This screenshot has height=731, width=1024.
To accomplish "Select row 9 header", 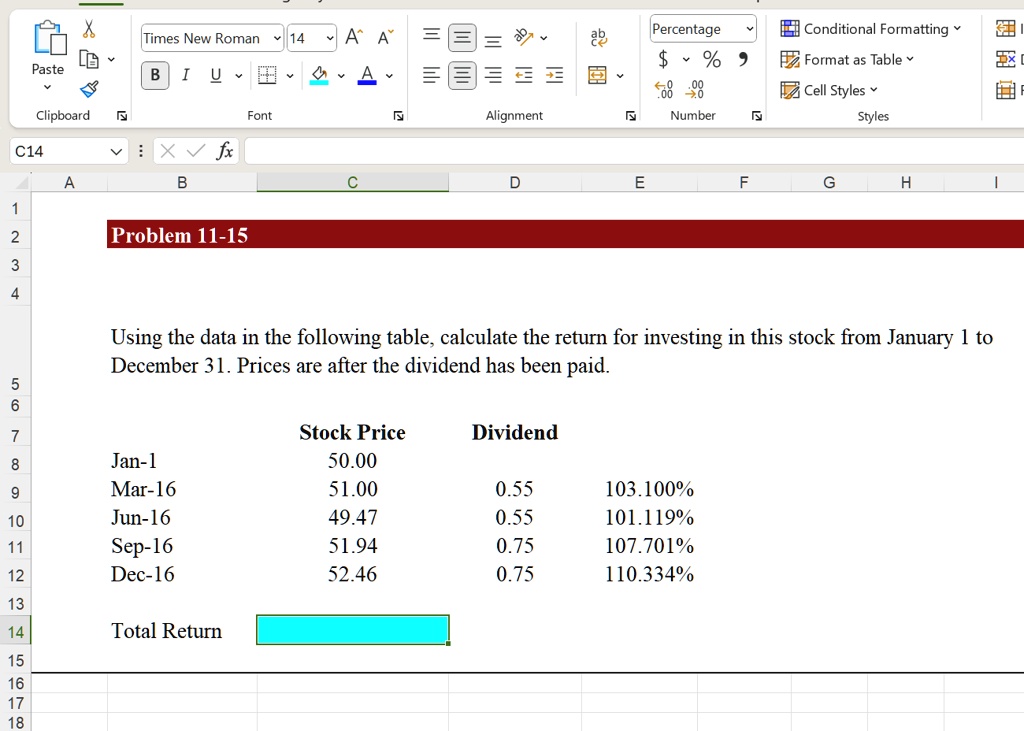I will click(x=16, y=493).
